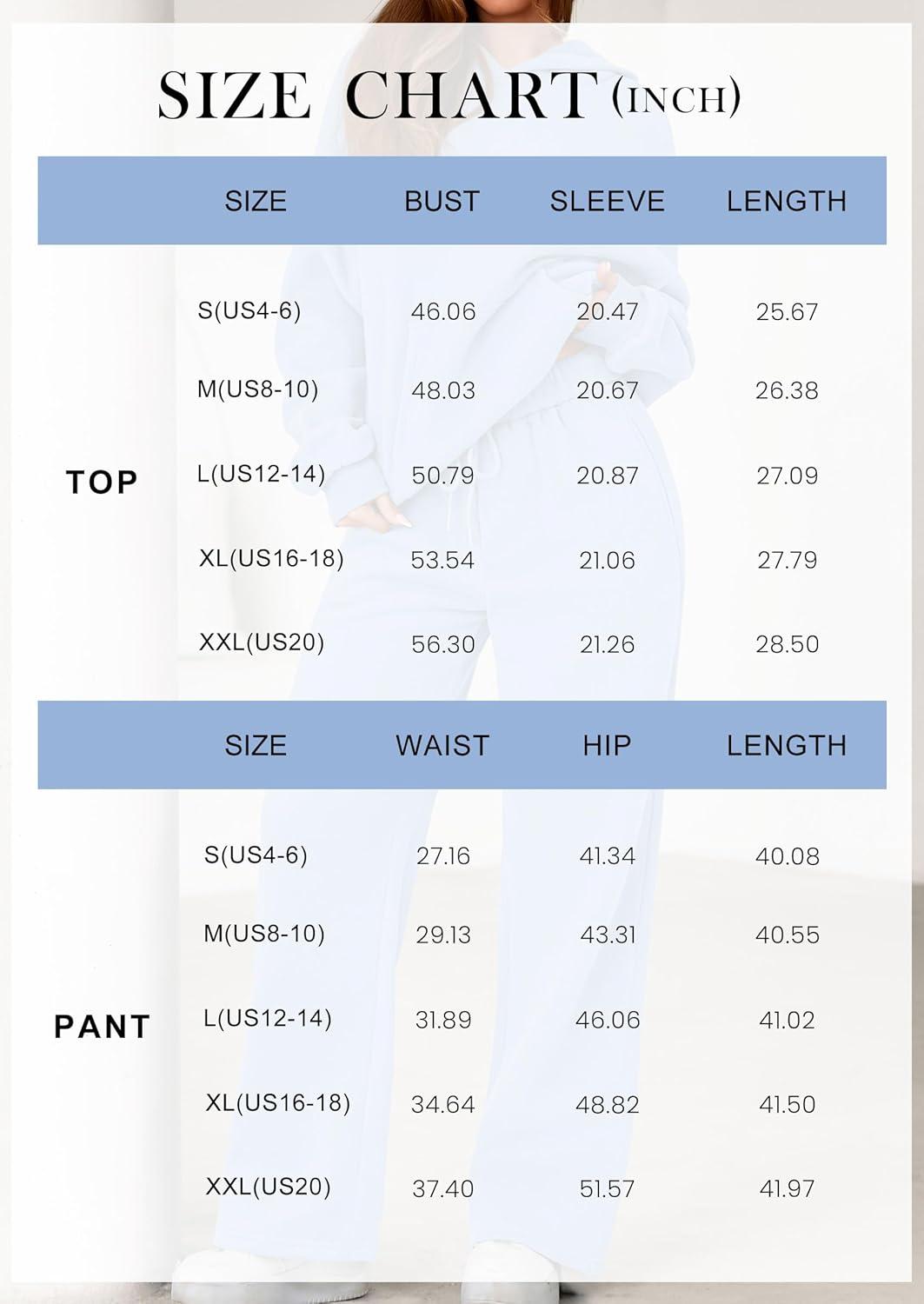The height and width of the screenshot is (1304, 924).
Task: Click the (INCH) unit label in title
Action: [x=676, y=97]
